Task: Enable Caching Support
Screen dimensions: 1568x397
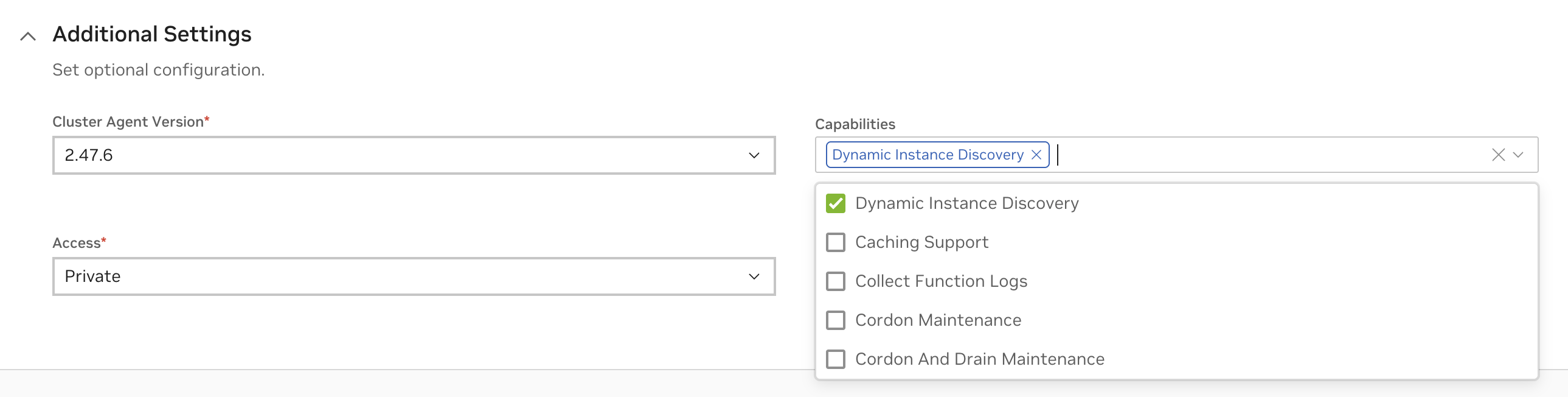Action: pos(836,242)
